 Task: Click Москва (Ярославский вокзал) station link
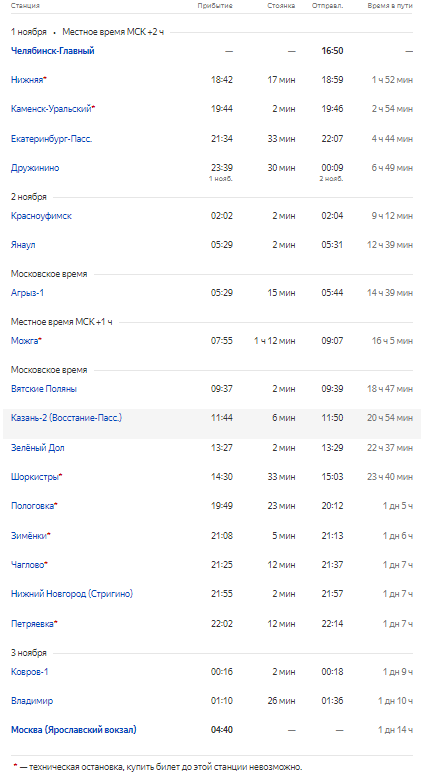pyautogui.click(x=73, y=730)
